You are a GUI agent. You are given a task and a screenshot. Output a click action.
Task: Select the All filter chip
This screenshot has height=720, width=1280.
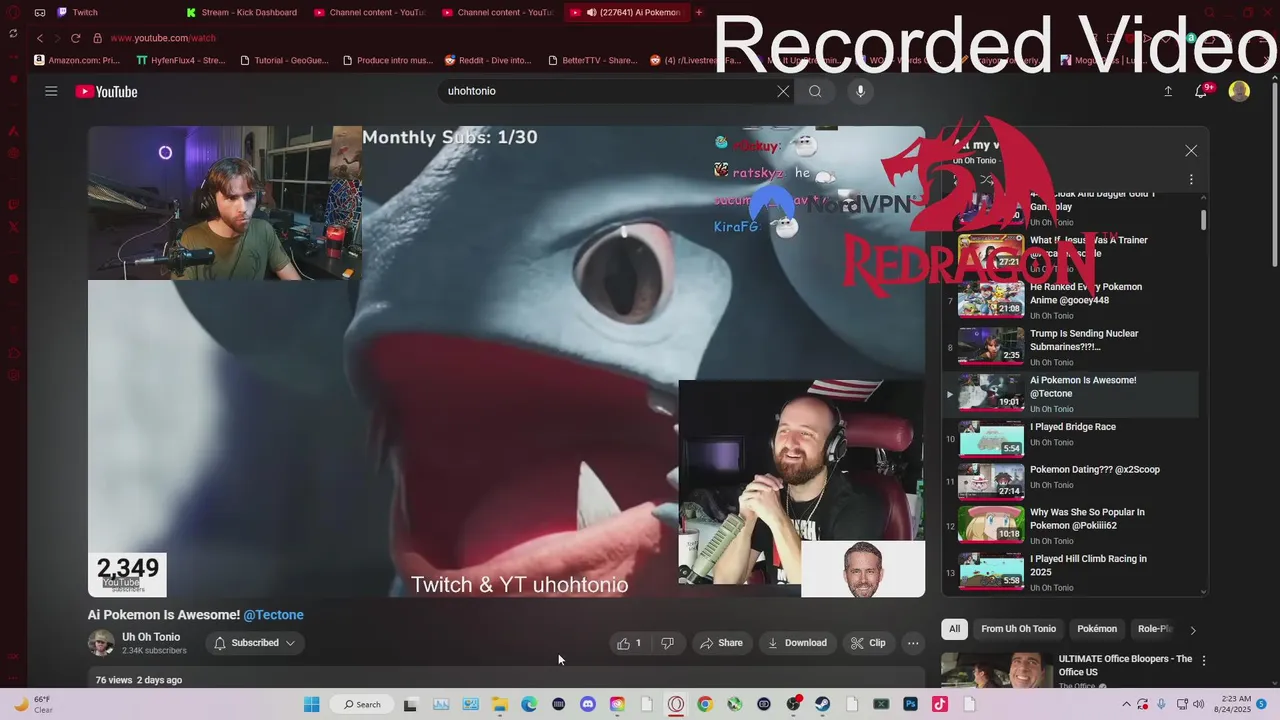954,629
